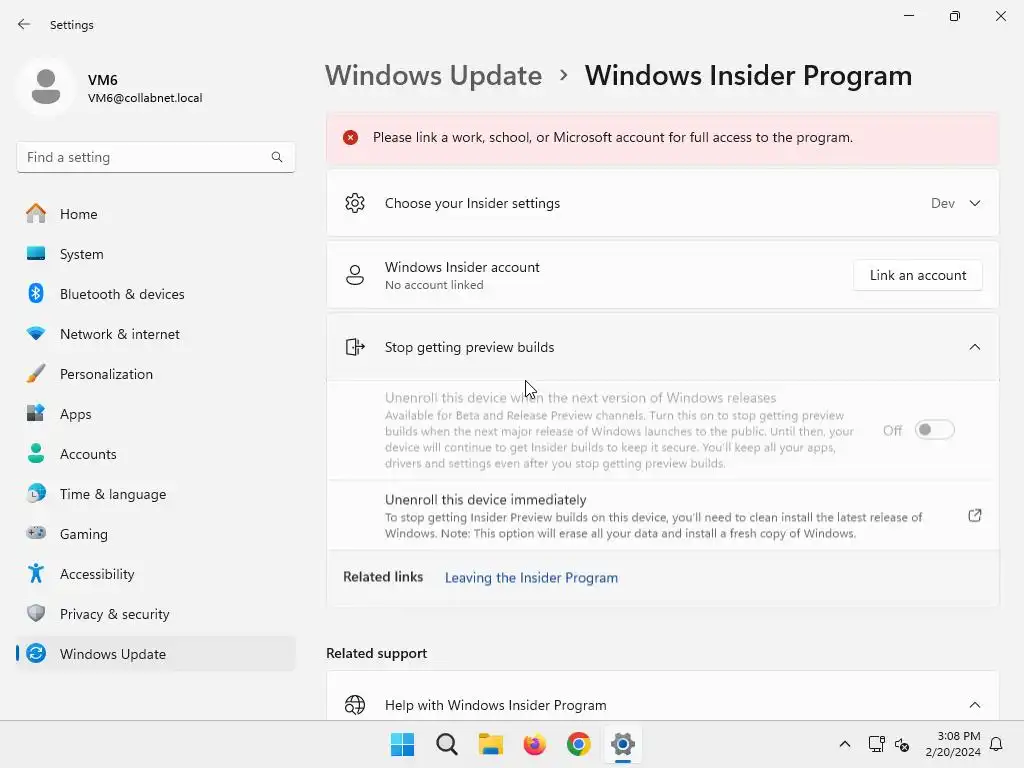Open Privacy & security page
This screenshot has height=768, width=1024.
click(x=155, y=613)
